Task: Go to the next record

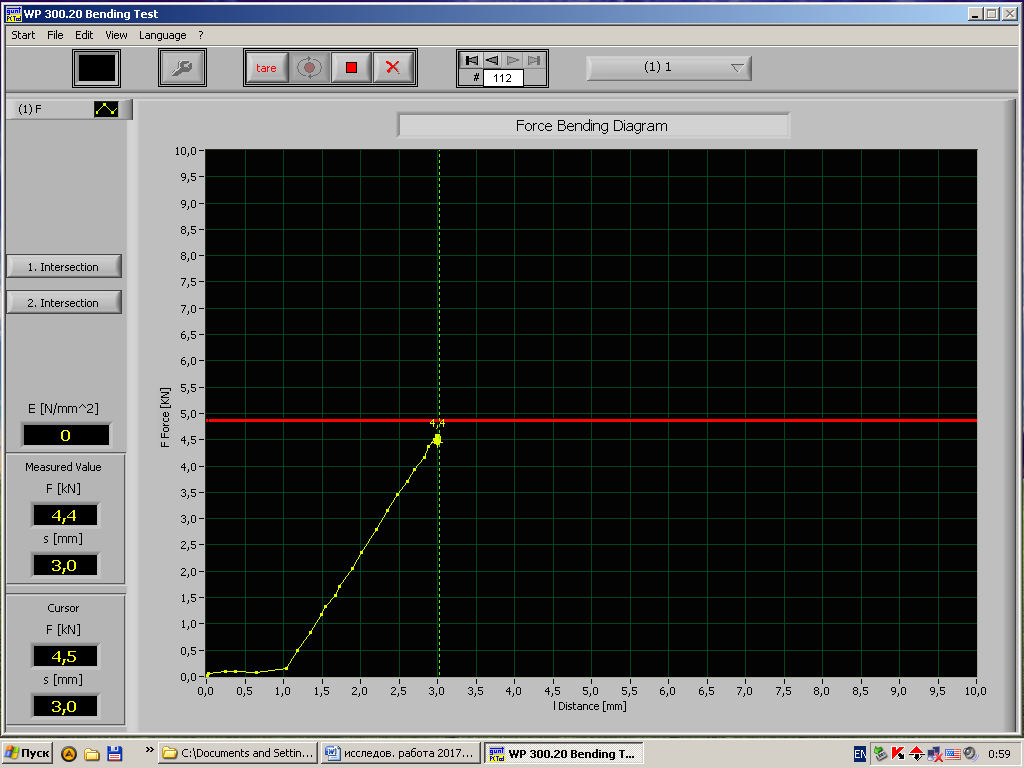Action: pos(513,60)
